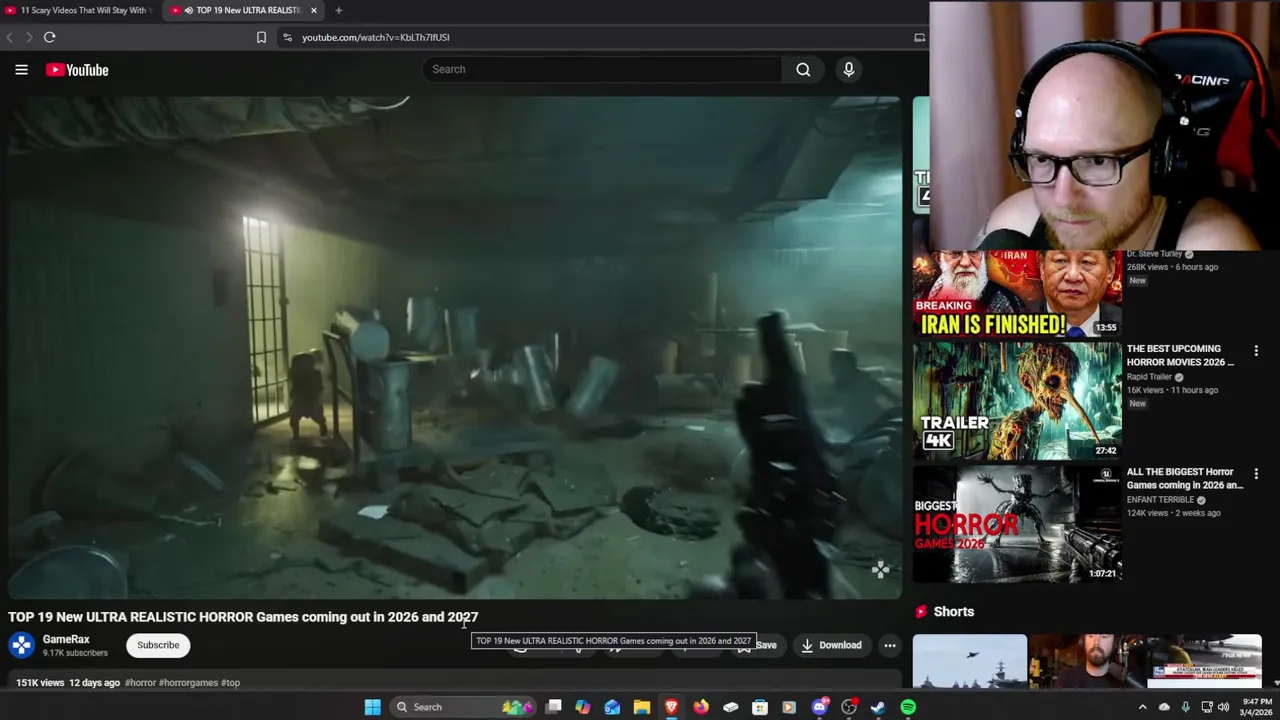Select the 'TOP 19 New ULTRA REALISTIC' tab
Viewport: 1280px width, 720px height.
click(248, 10)
